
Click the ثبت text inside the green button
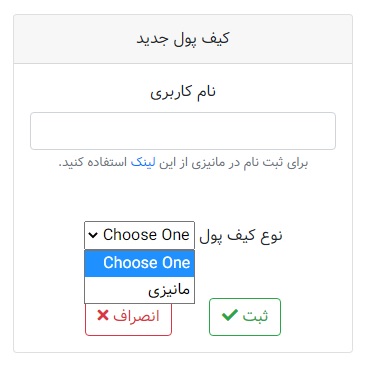(255, 316)
